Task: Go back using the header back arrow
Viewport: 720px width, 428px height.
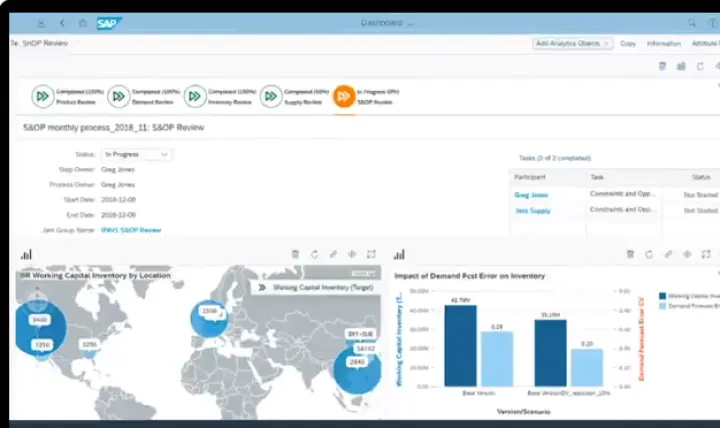Action: 62,23
